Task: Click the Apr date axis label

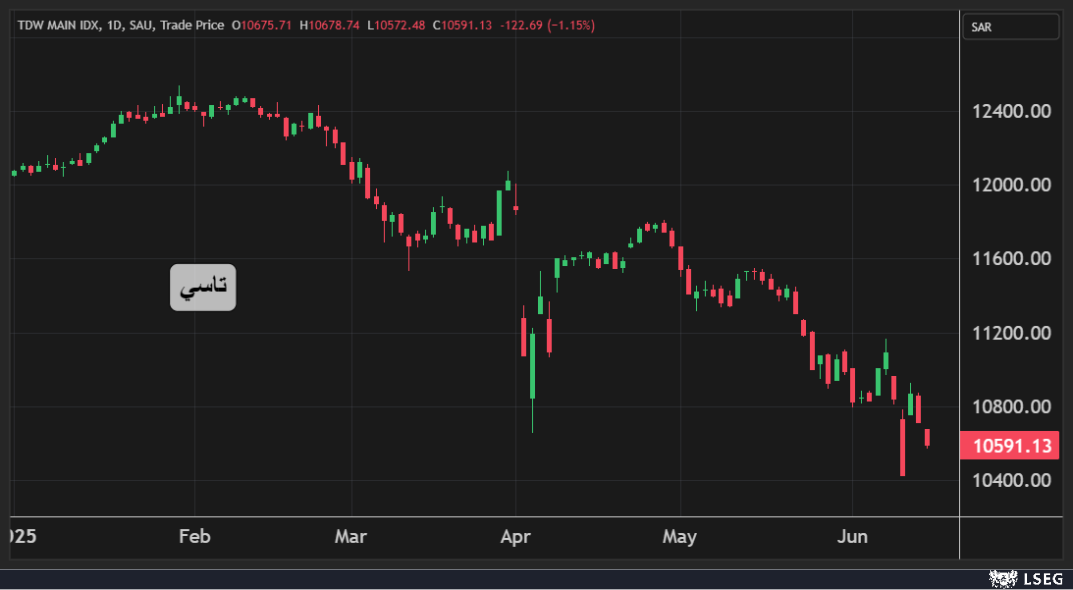Action: click(x=515, y=537)
